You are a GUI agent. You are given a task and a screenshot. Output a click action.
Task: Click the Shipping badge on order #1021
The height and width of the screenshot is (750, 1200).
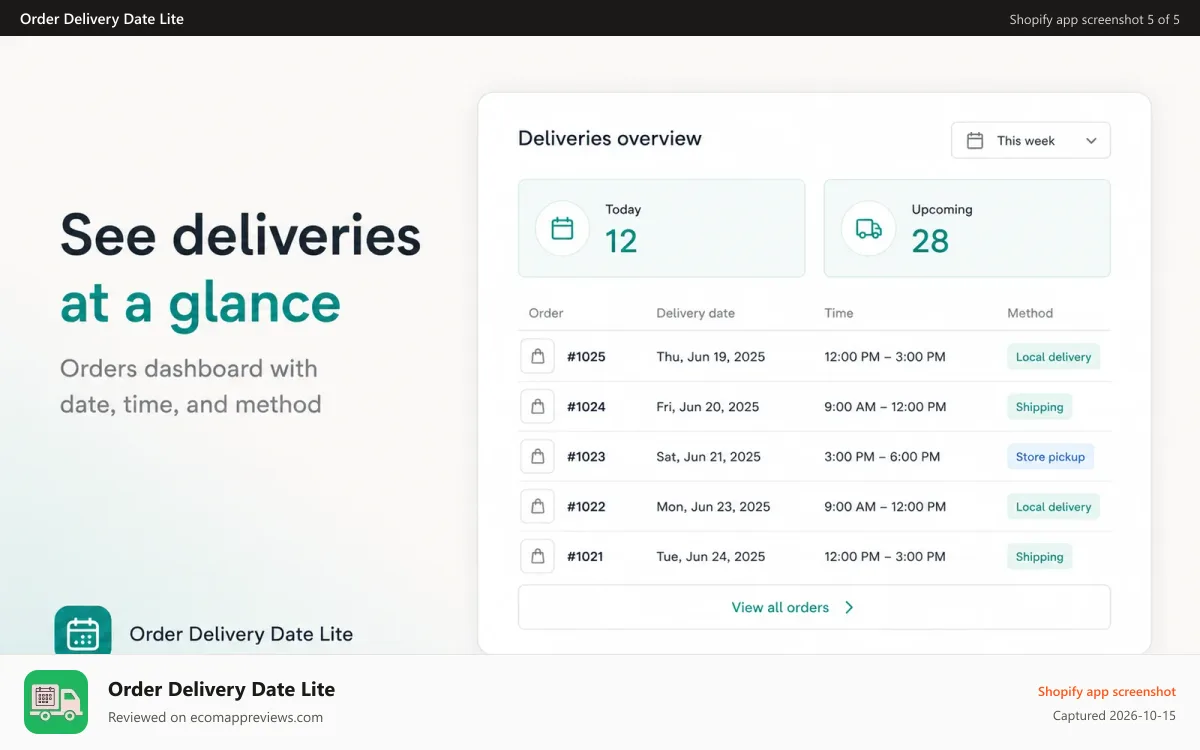point(1039,557)
